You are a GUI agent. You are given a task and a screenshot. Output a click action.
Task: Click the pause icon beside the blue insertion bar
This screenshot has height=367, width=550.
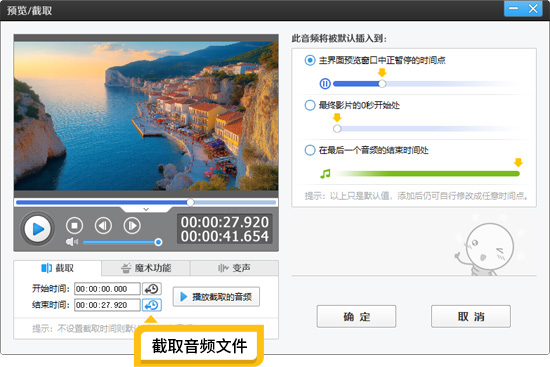325,84
